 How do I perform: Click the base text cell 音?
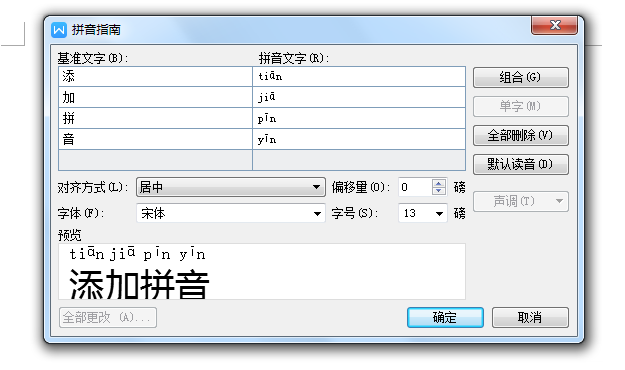pyautogui.click(x=155, y=139)
